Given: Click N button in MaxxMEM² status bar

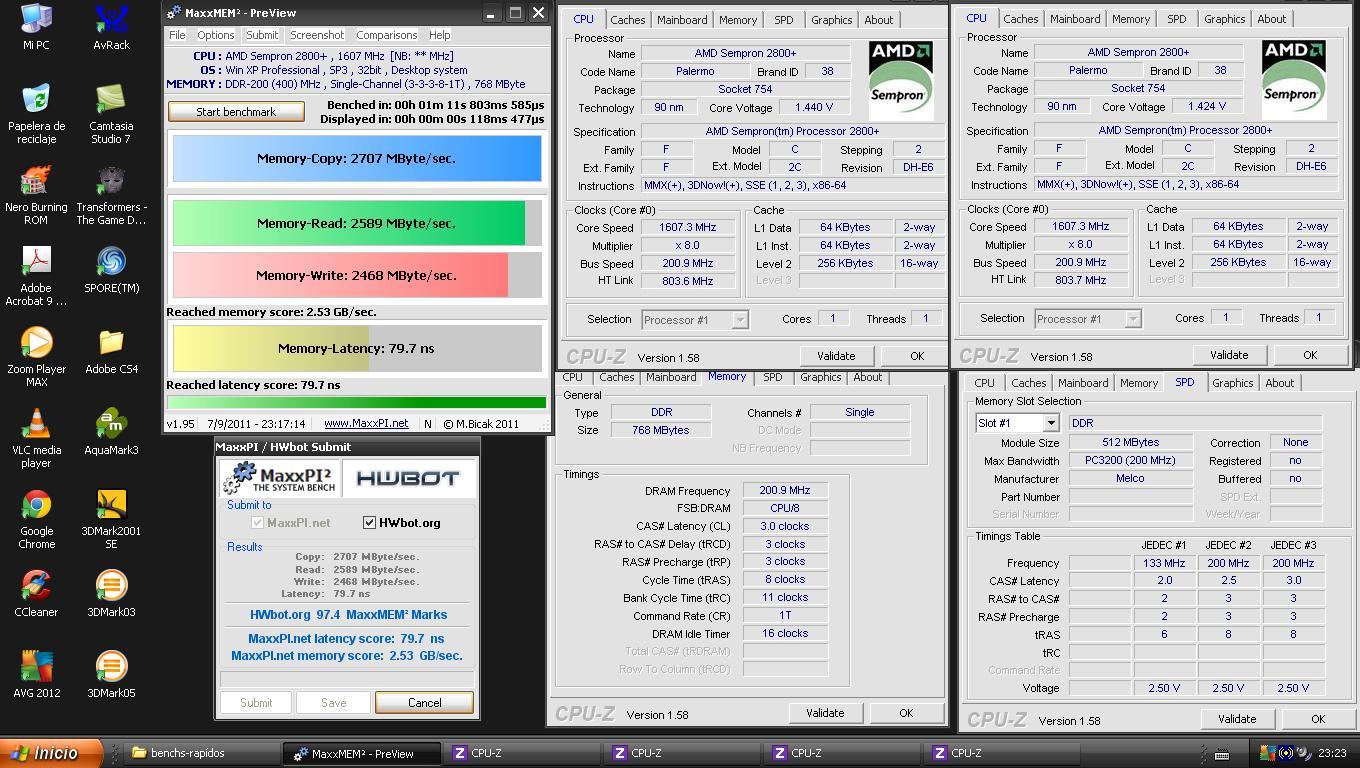Looking at the screenshot, I should tap(427, 424).
